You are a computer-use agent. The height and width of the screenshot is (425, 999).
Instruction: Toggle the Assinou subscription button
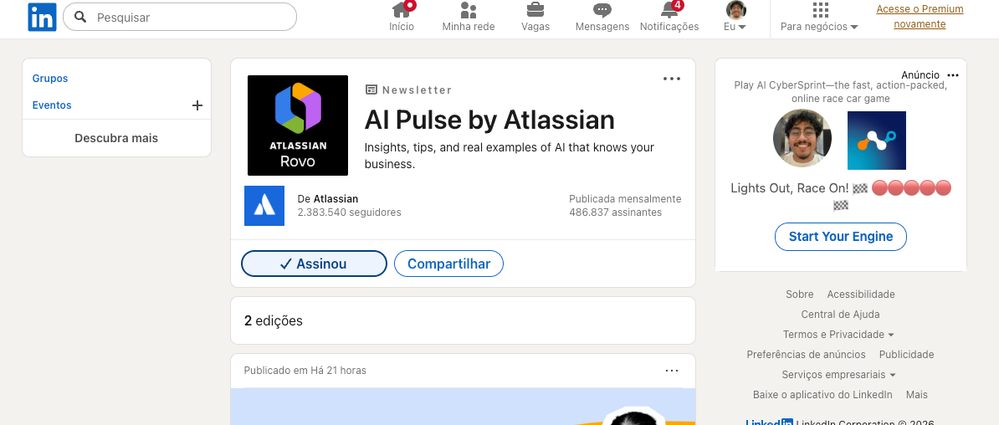[314, 264]
